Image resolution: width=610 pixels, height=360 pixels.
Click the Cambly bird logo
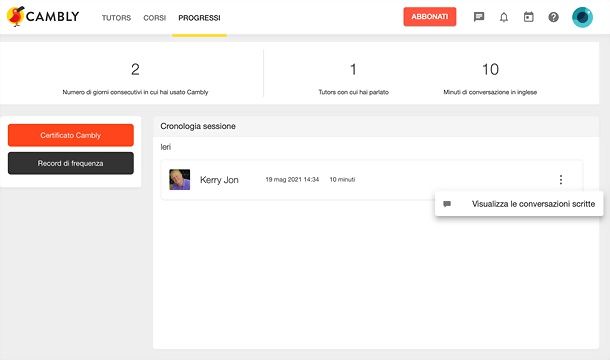pos(16,16)
